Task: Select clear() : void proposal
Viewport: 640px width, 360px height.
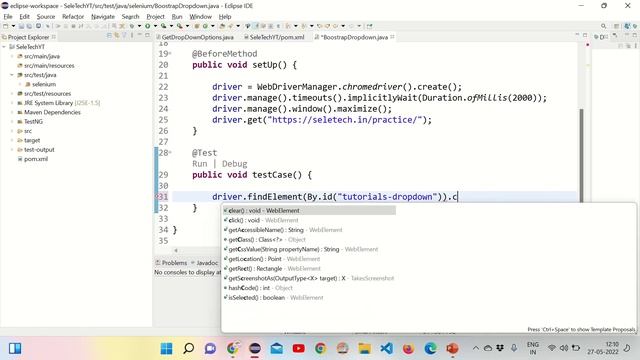Action: 309,211
